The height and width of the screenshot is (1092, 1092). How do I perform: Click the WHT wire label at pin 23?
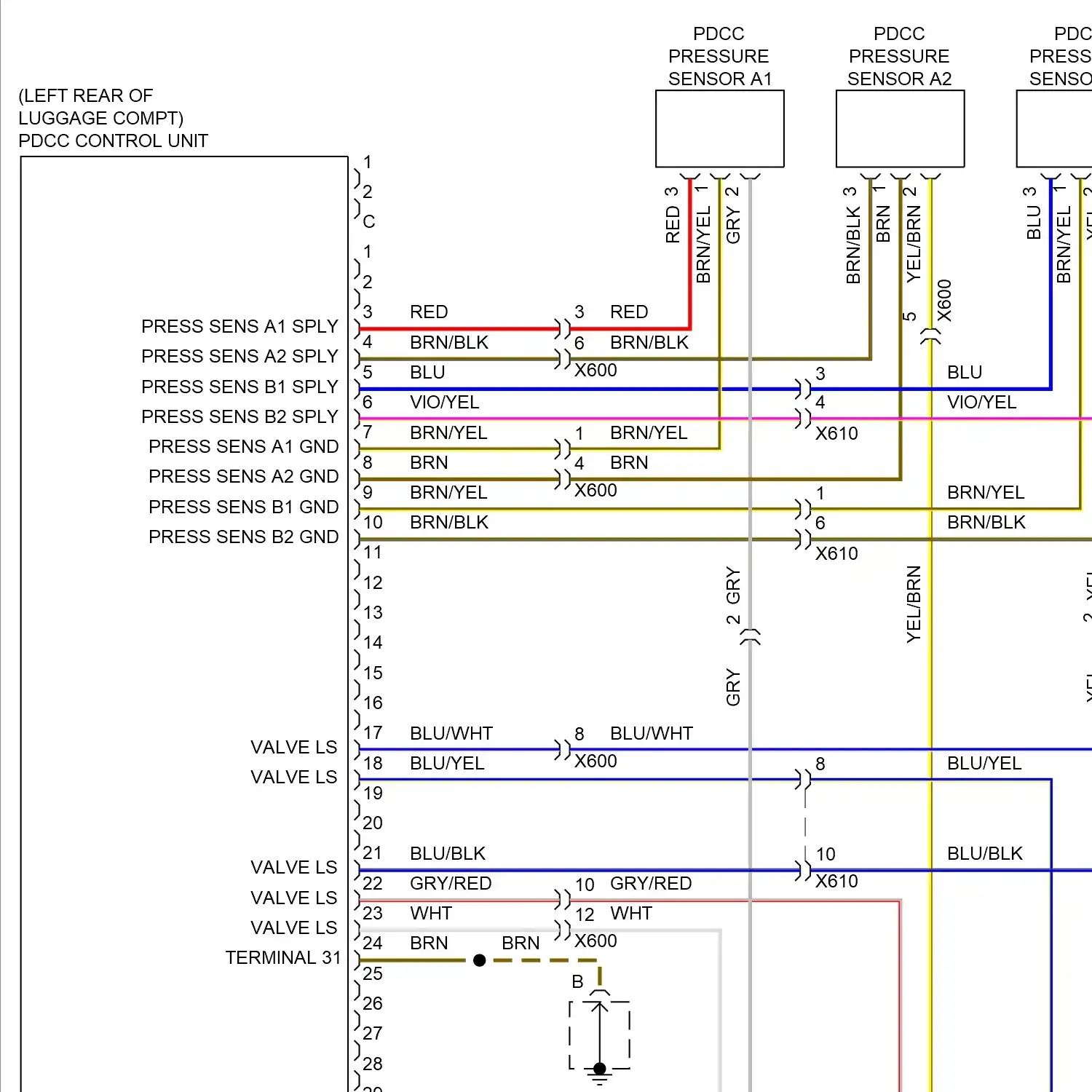tap(431, 913)
